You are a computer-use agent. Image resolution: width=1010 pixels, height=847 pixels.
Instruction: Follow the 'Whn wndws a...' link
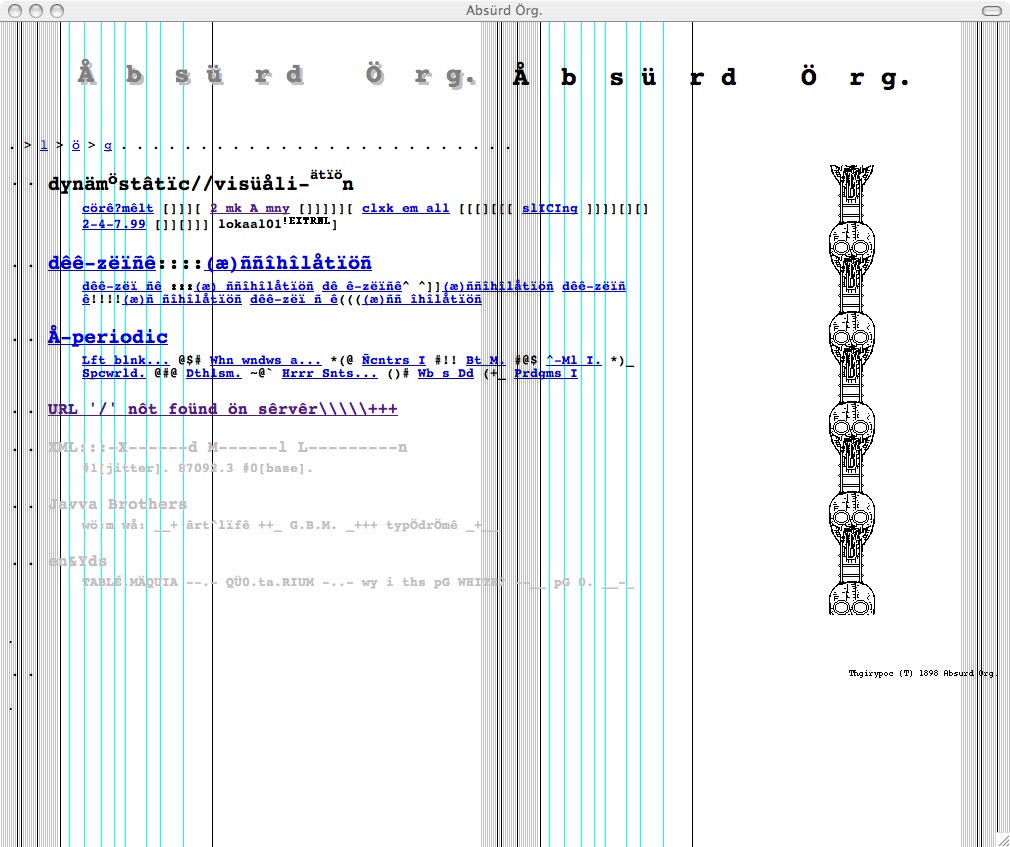265,360
